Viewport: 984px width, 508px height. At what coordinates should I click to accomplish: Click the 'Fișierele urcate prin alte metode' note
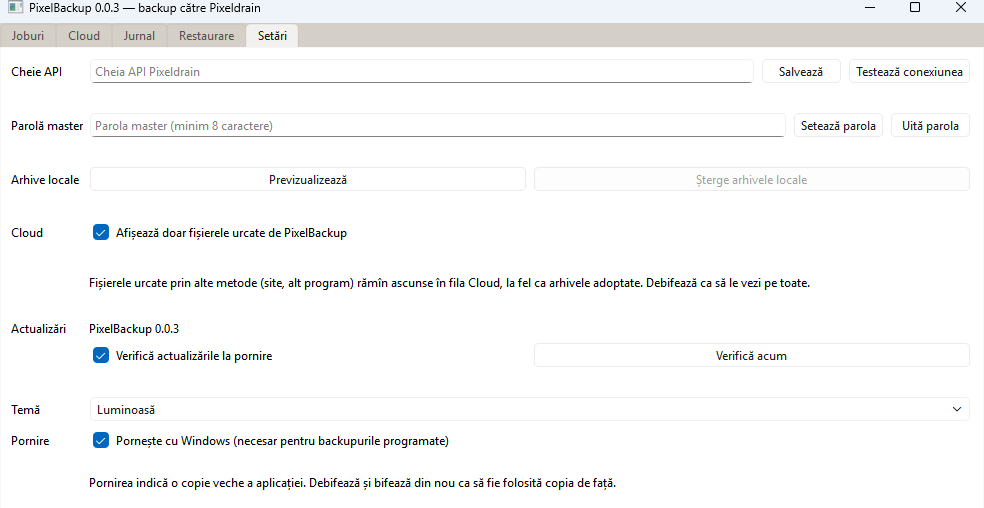tap(449, 283)
